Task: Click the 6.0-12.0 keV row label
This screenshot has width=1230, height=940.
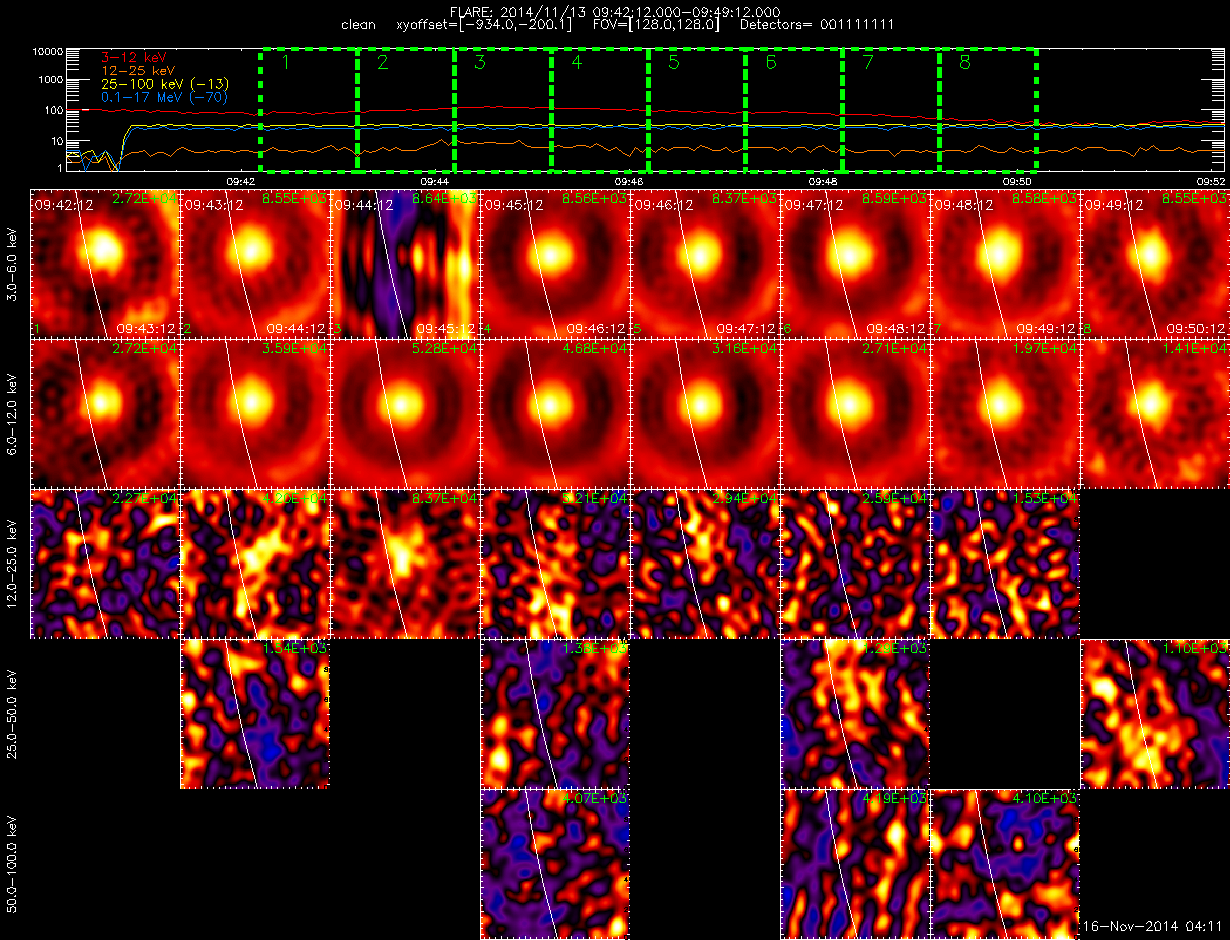Action: coord(13,413)
